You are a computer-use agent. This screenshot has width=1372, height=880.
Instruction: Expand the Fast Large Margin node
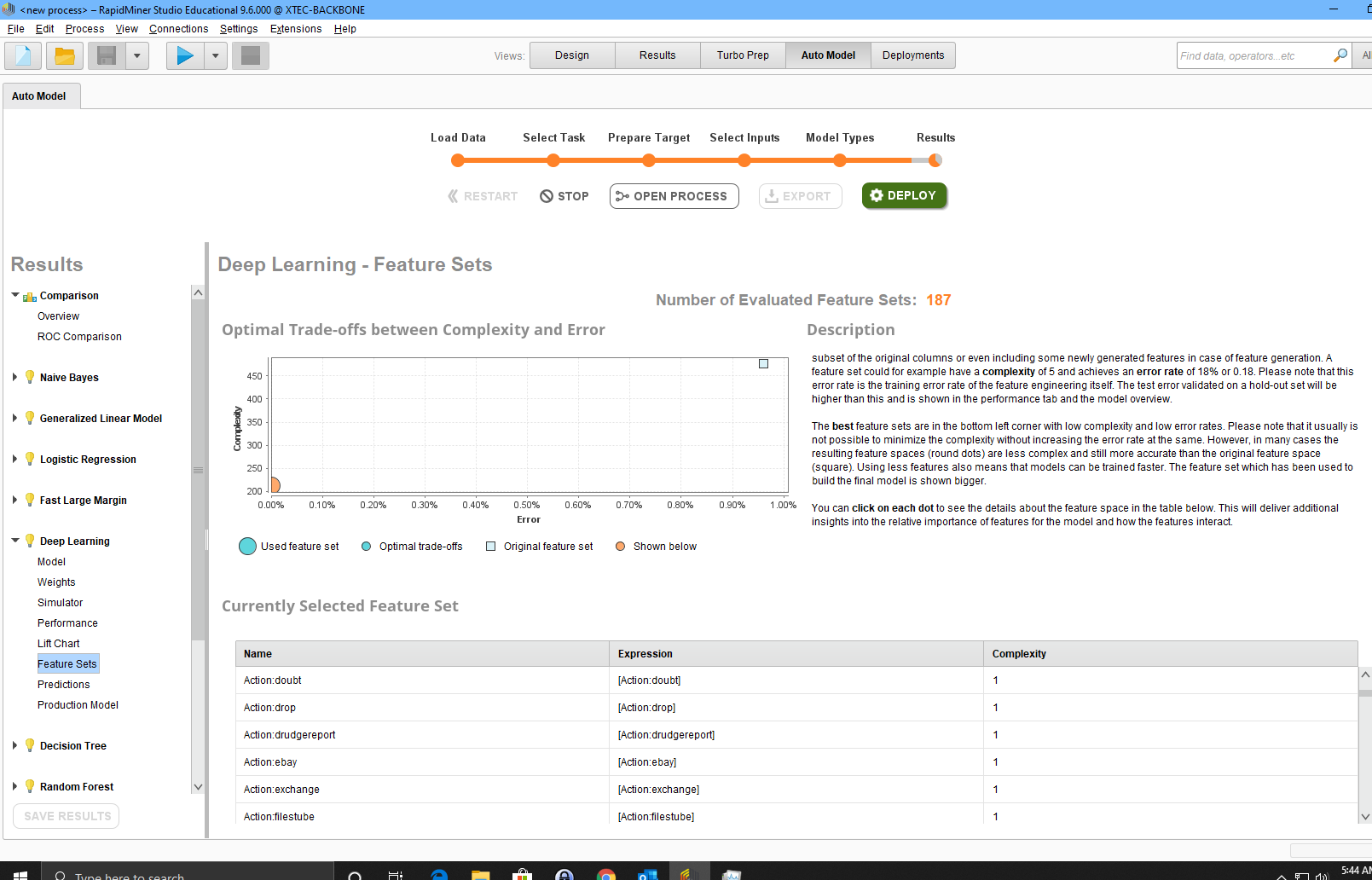14,500
